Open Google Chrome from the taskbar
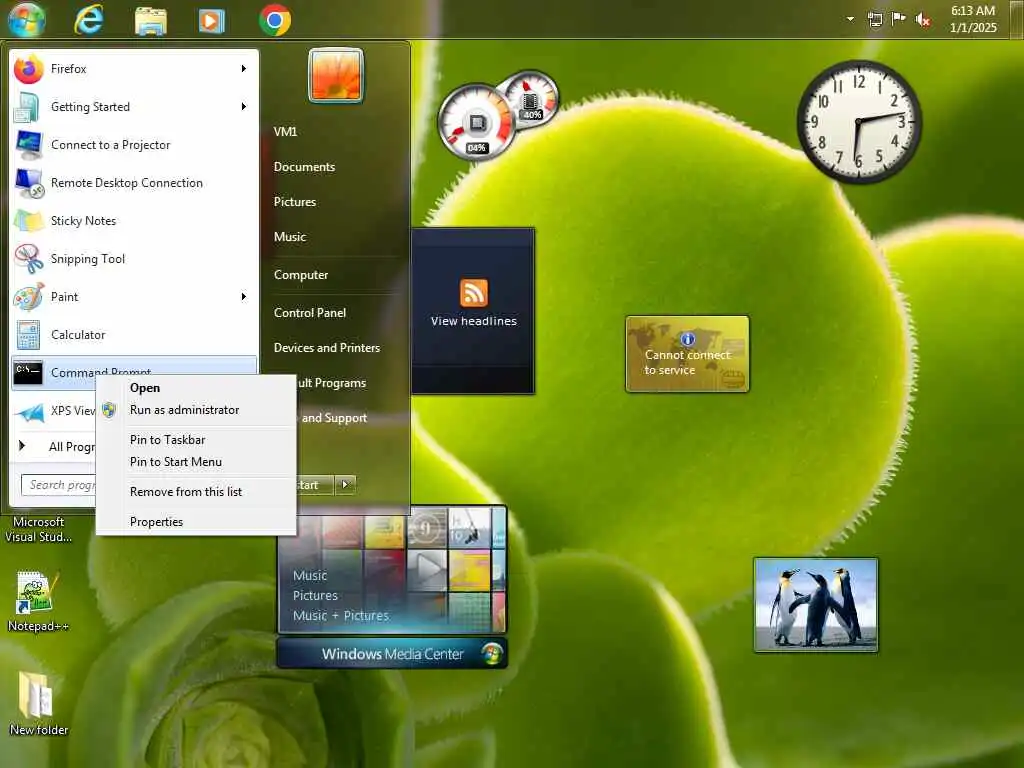Viewport: 1024px width, 768px height. (x=275, y=20)
